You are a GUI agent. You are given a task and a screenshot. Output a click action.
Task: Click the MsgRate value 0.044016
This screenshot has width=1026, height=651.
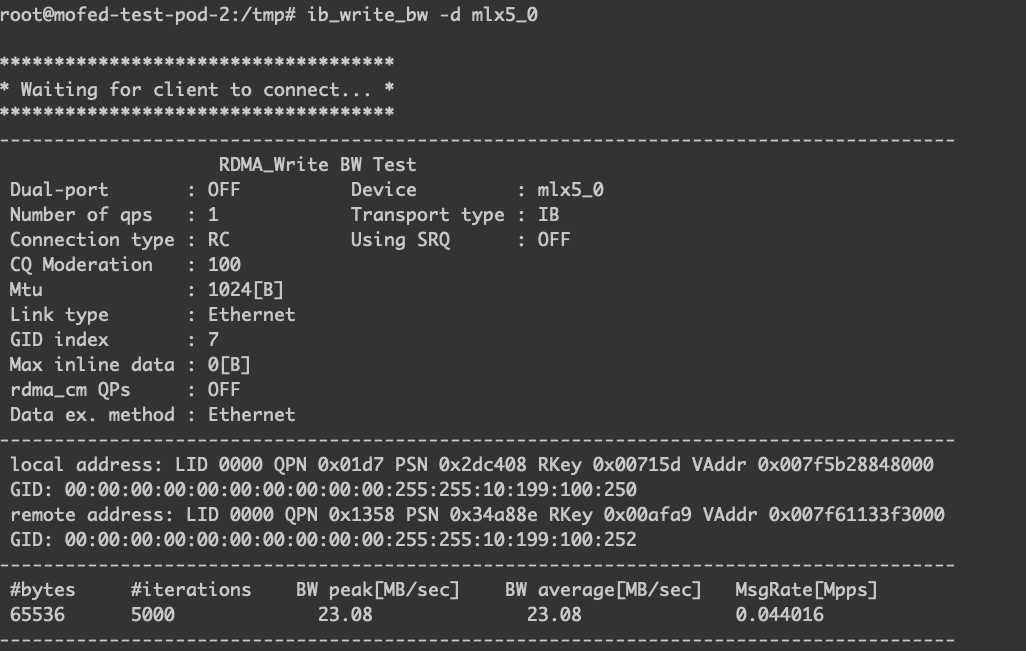click(779, 614)
